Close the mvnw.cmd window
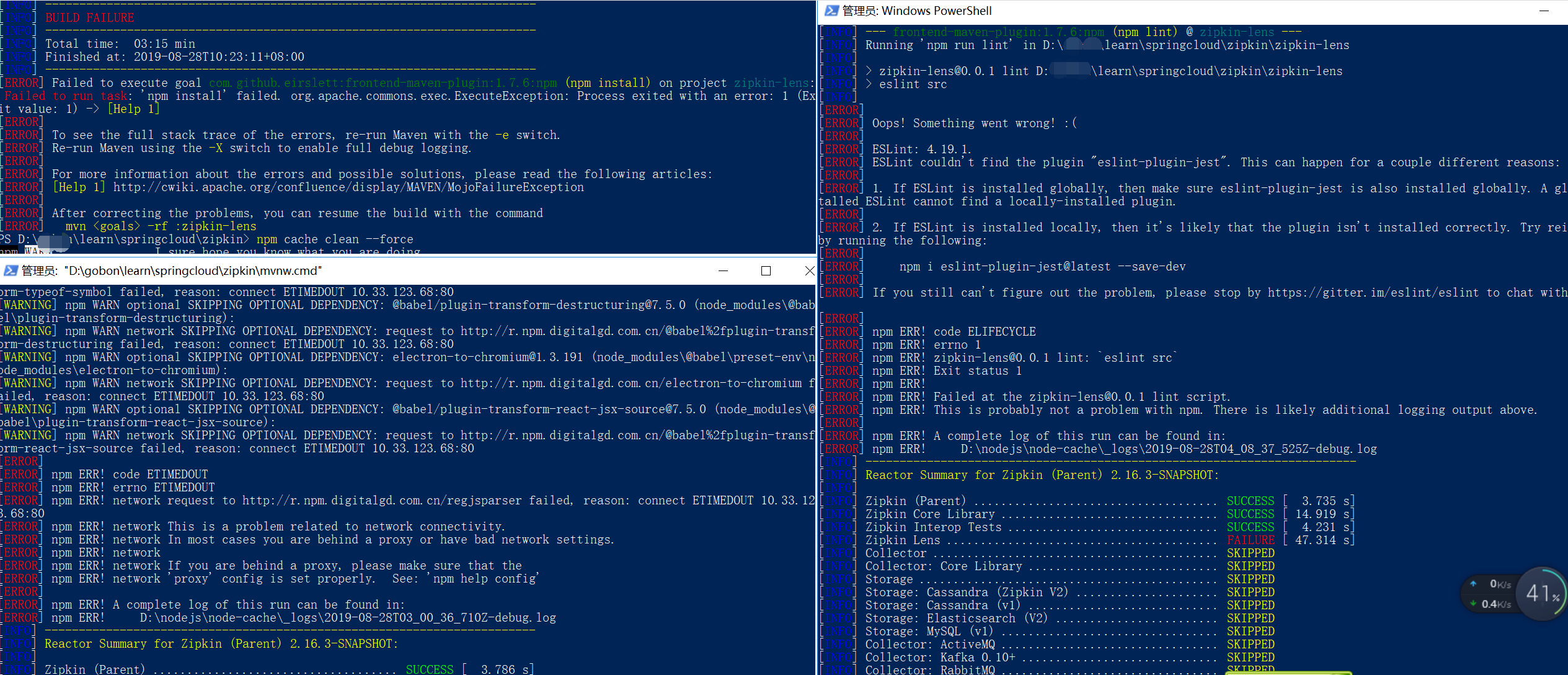The height and width of the screenshot is (675, 1568). (x=810, y=271)
